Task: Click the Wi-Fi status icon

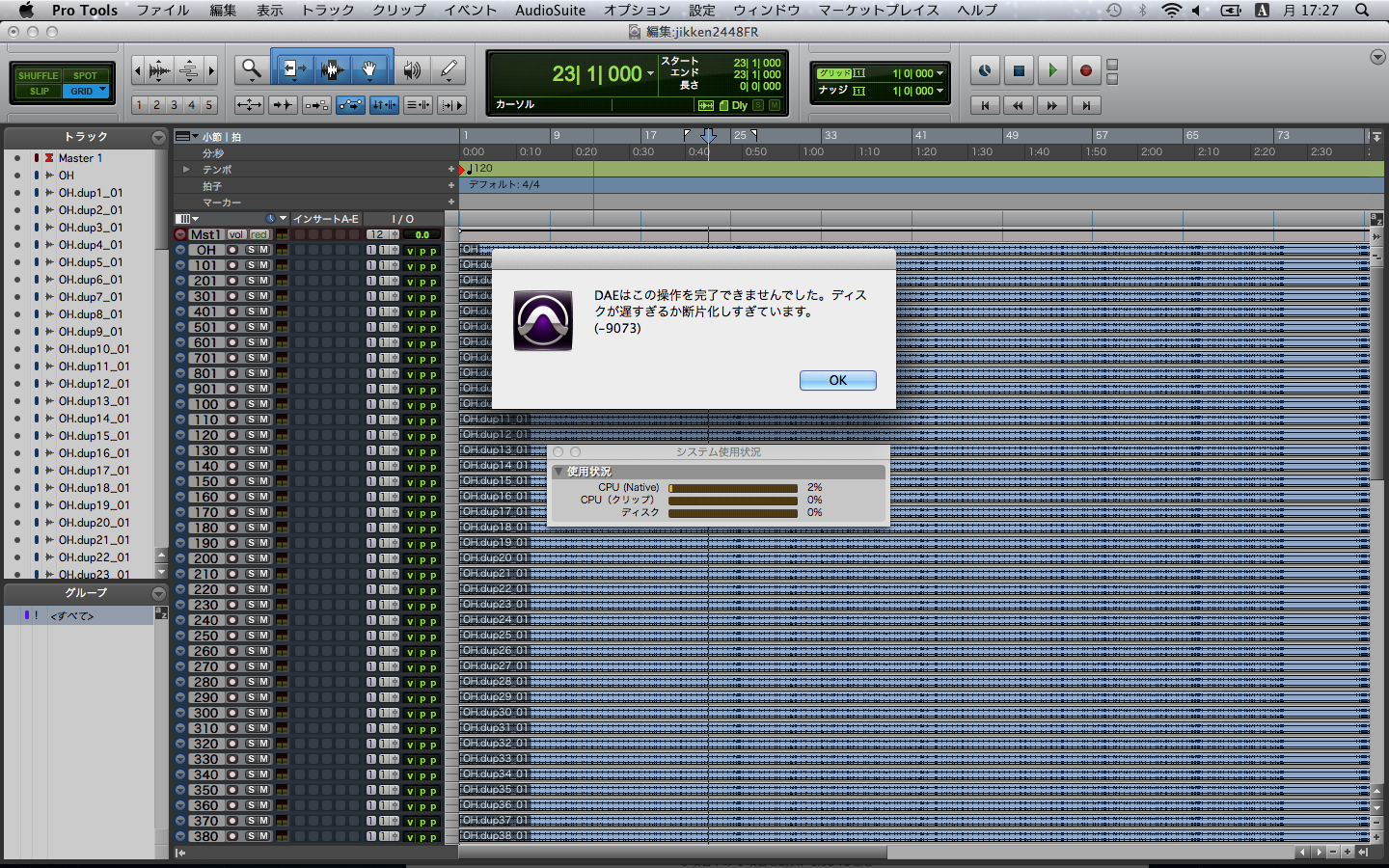Action: (x=1171, y=10)
